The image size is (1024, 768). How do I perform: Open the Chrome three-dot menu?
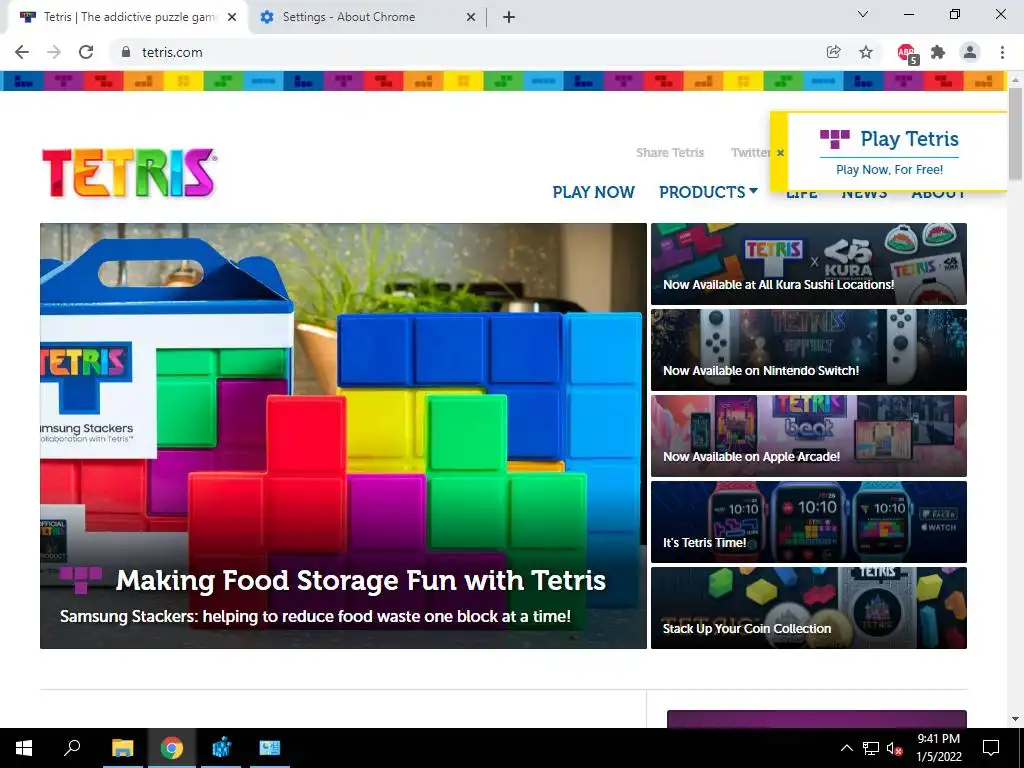tap(1002, 52)
